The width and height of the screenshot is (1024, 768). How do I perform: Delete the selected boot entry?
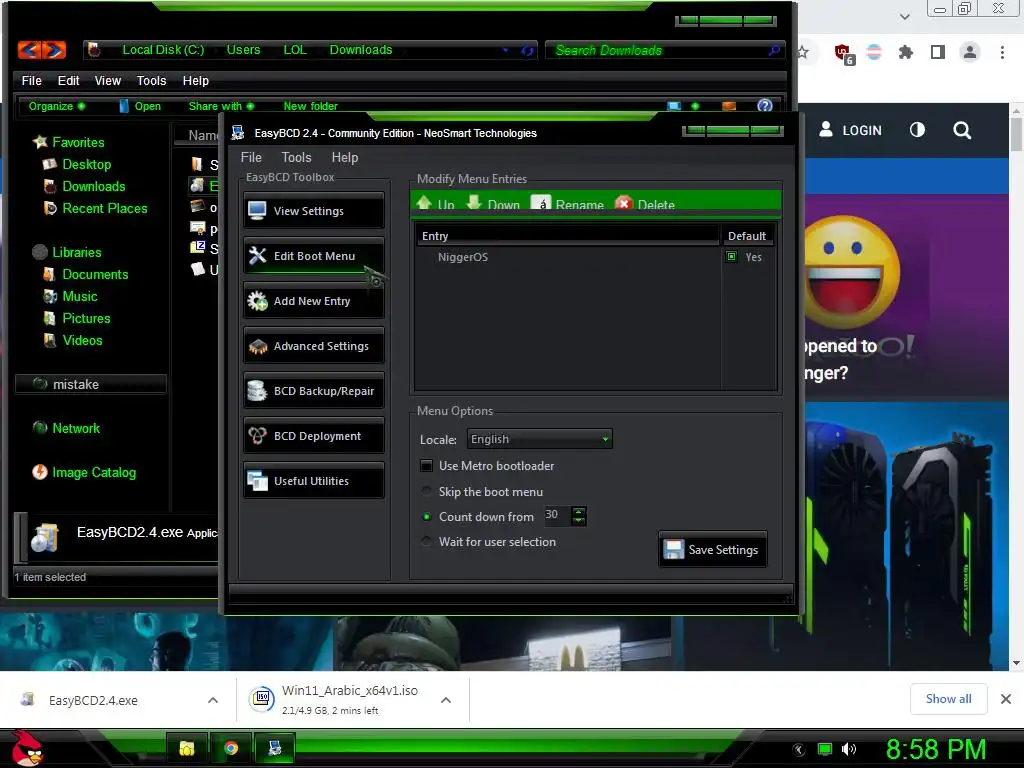point(645,204)
